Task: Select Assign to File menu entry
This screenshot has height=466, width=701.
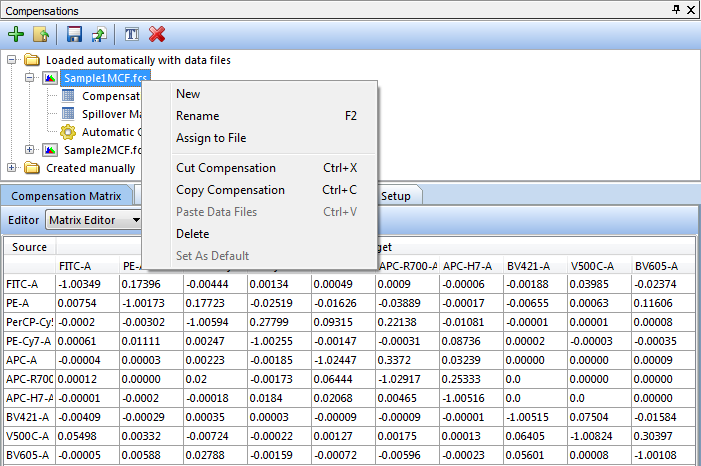Action: [x=210, y=138]
